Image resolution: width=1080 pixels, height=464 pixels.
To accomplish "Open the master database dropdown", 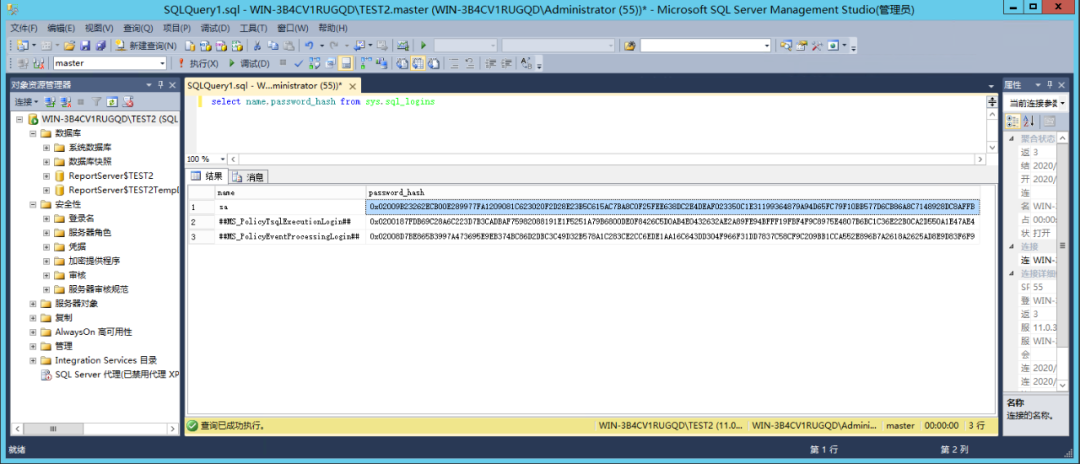I will point(163,63).
